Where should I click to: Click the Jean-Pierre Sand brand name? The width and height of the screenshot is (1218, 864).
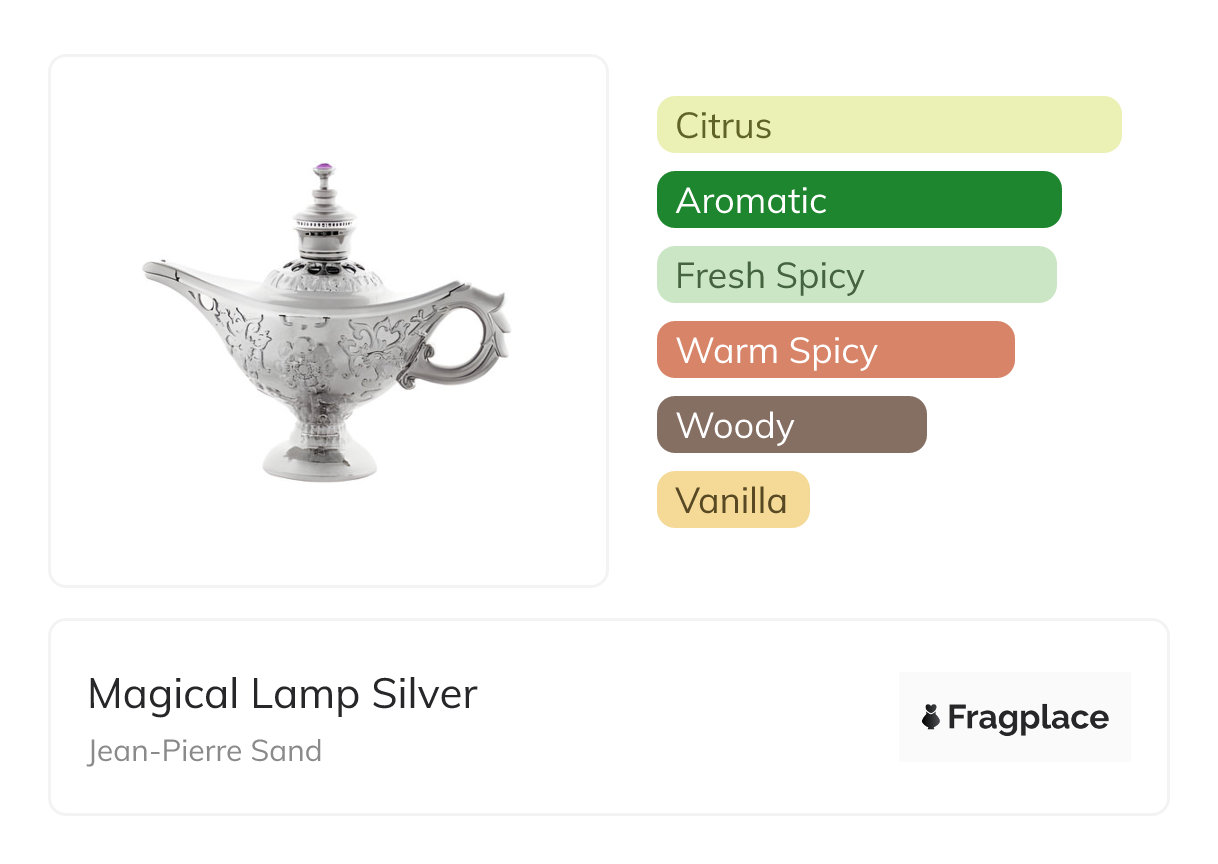click(x=204, y=751)
